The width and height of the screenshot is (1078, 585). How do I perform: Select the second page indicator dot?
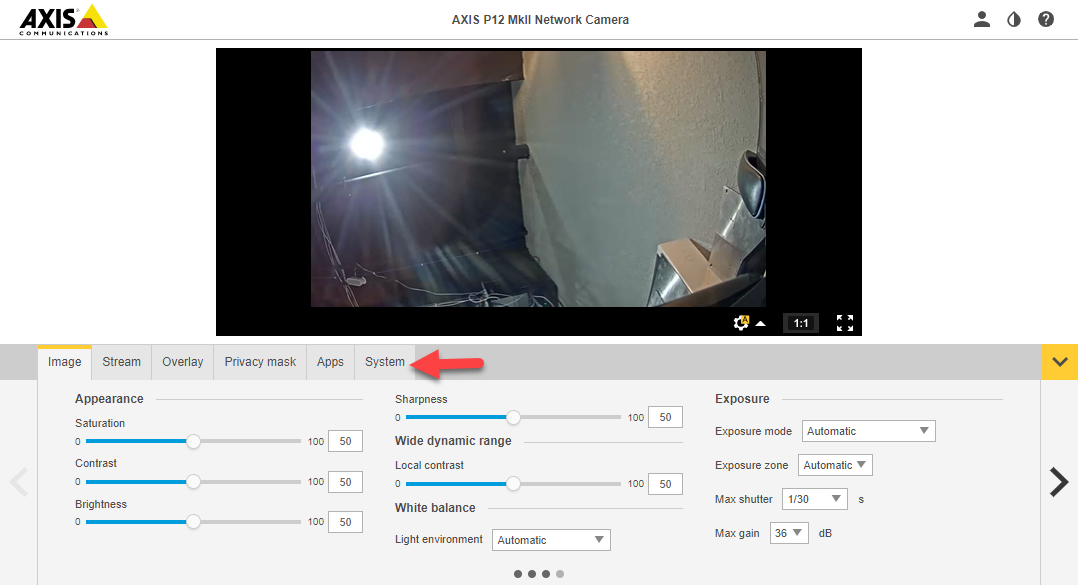(x=532, y=574)
